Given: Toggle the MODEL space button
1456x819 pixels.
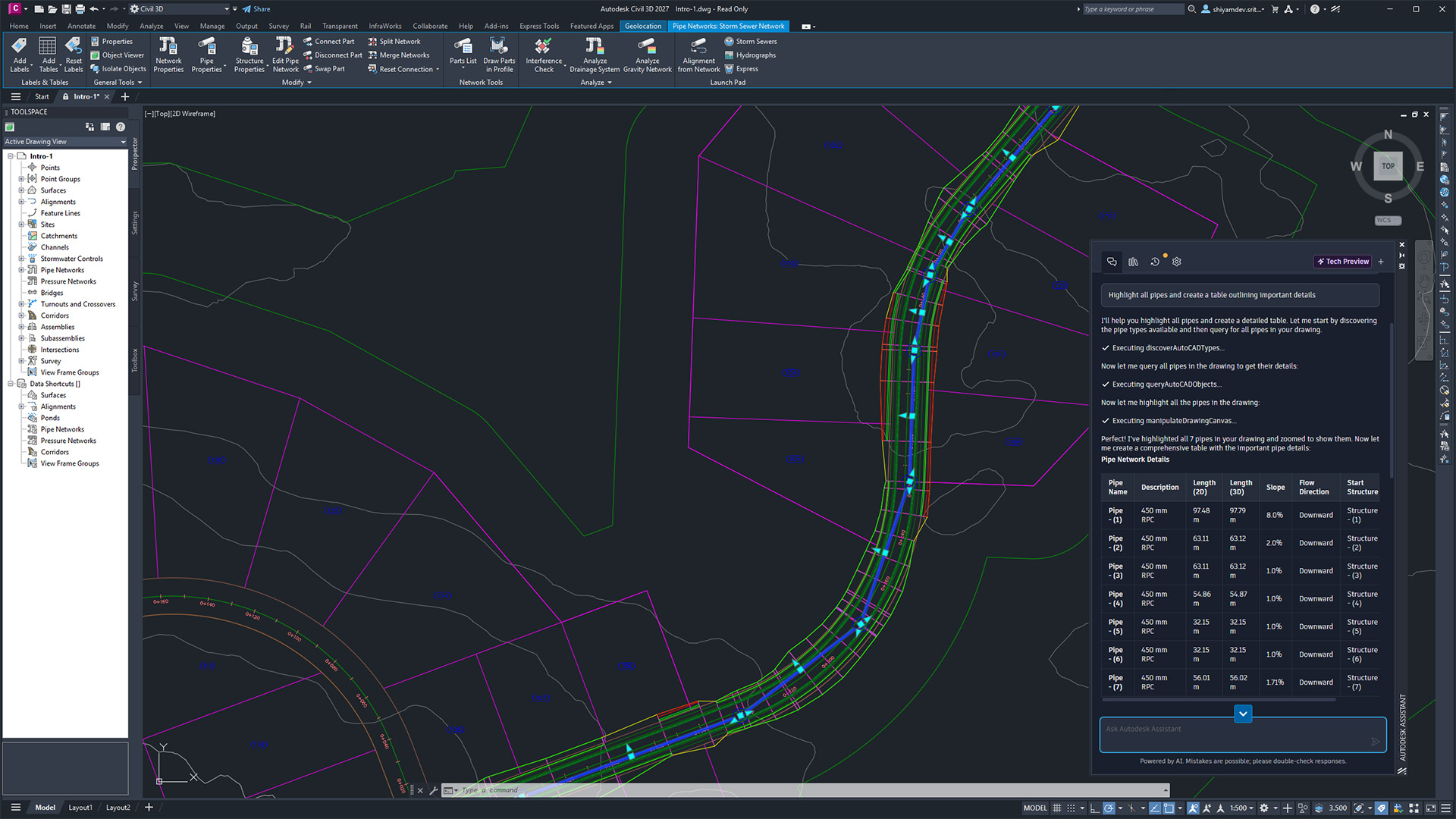Looking at the screenshot, I should pyautogui.click(x=1034, y=808).
